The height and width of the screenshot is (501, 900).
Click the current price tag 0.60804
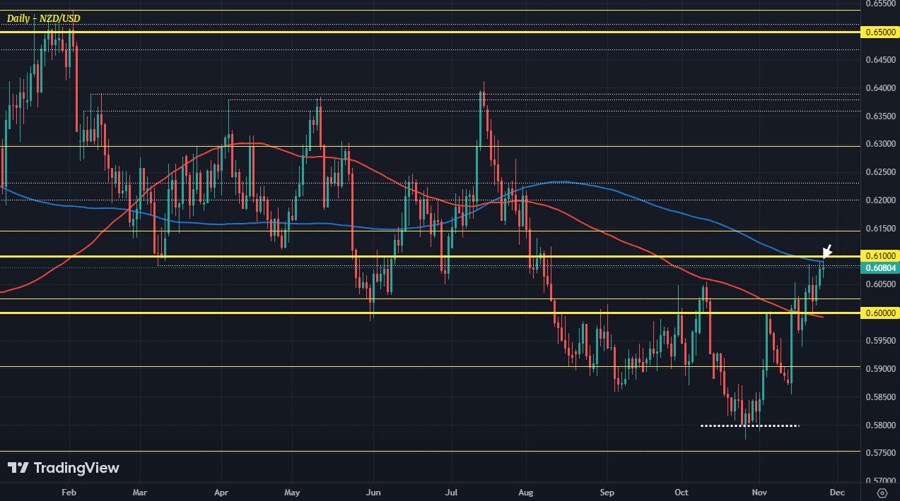click(880, 268)
